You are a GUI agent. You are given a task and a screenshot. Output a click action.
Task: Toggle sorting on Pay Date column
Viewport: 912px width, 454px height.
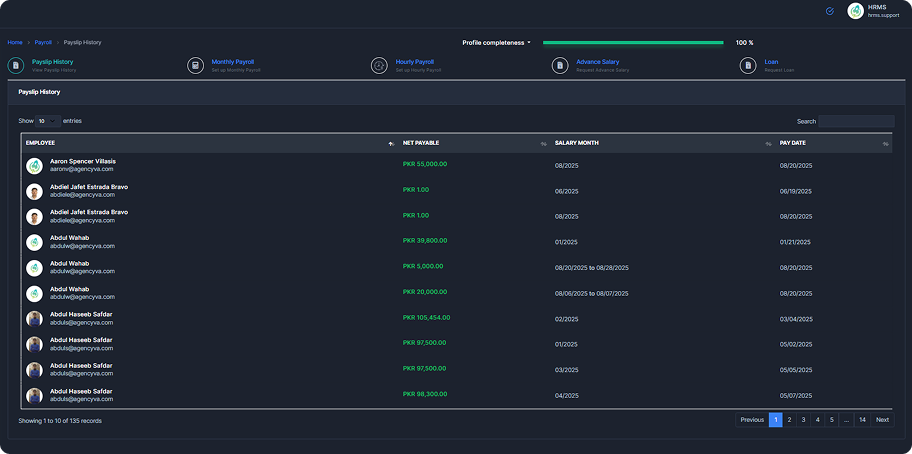point(885,144)
